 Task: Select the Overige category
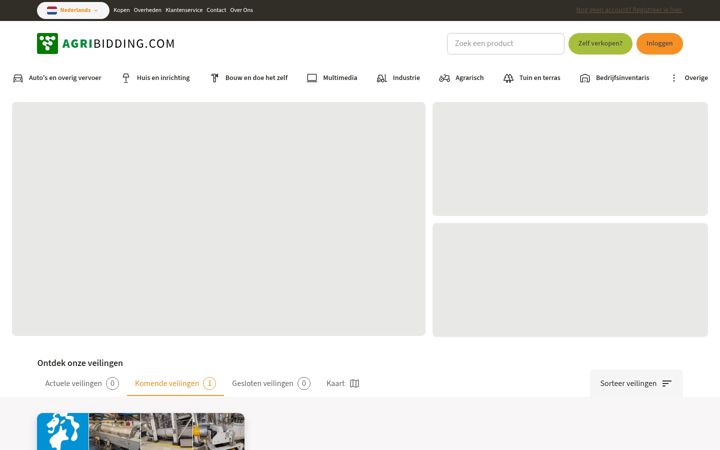tap(690, 78)
